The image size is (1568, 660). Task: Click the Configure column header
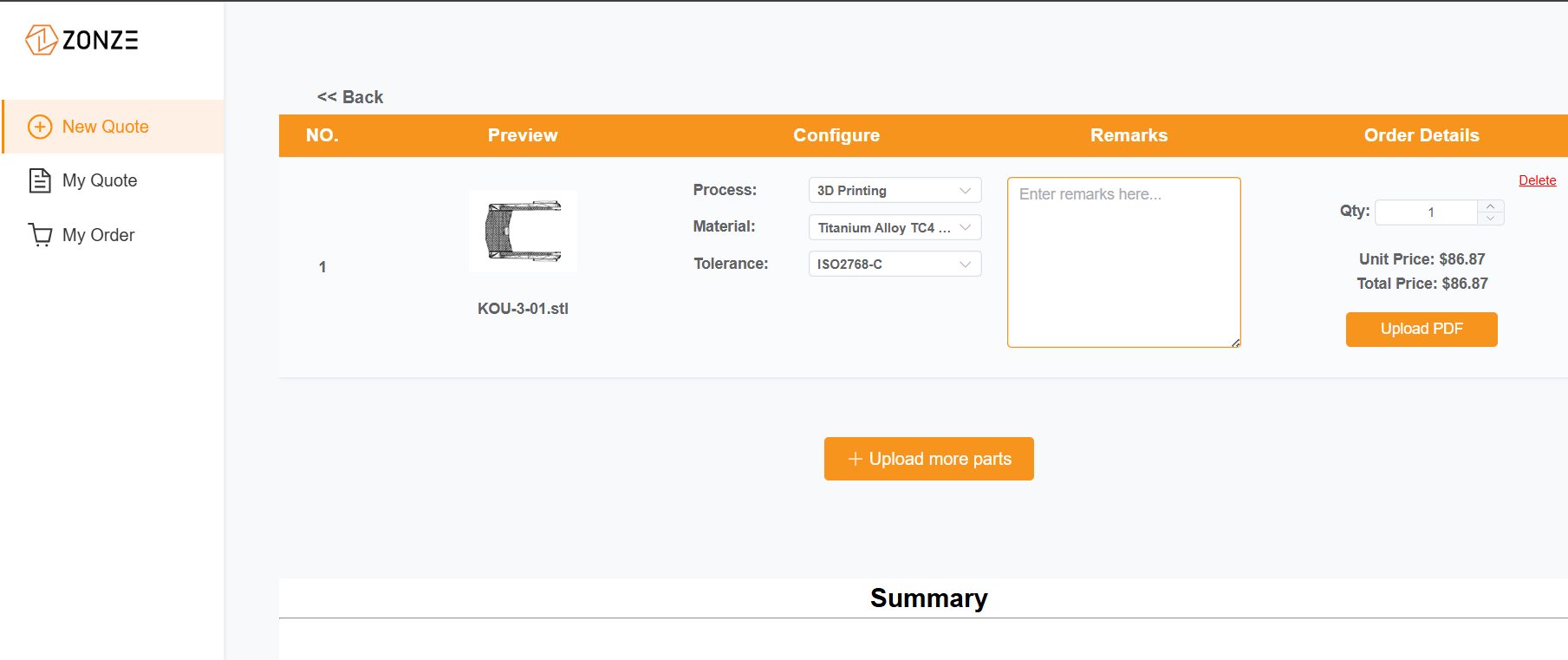836,135
